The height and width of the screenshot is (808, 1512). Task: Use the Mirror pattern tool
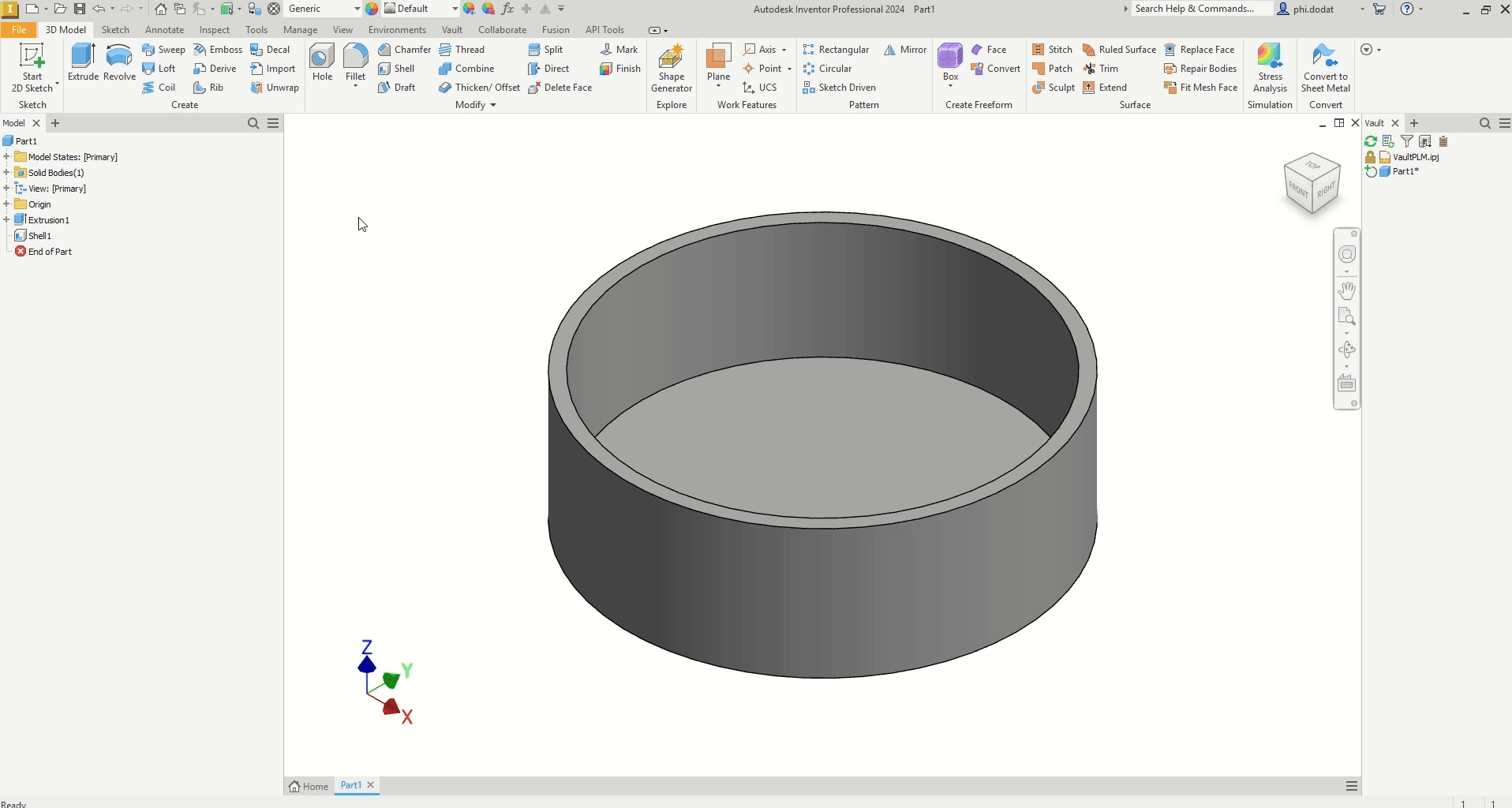pyautogui.click(x=905, y=50)
